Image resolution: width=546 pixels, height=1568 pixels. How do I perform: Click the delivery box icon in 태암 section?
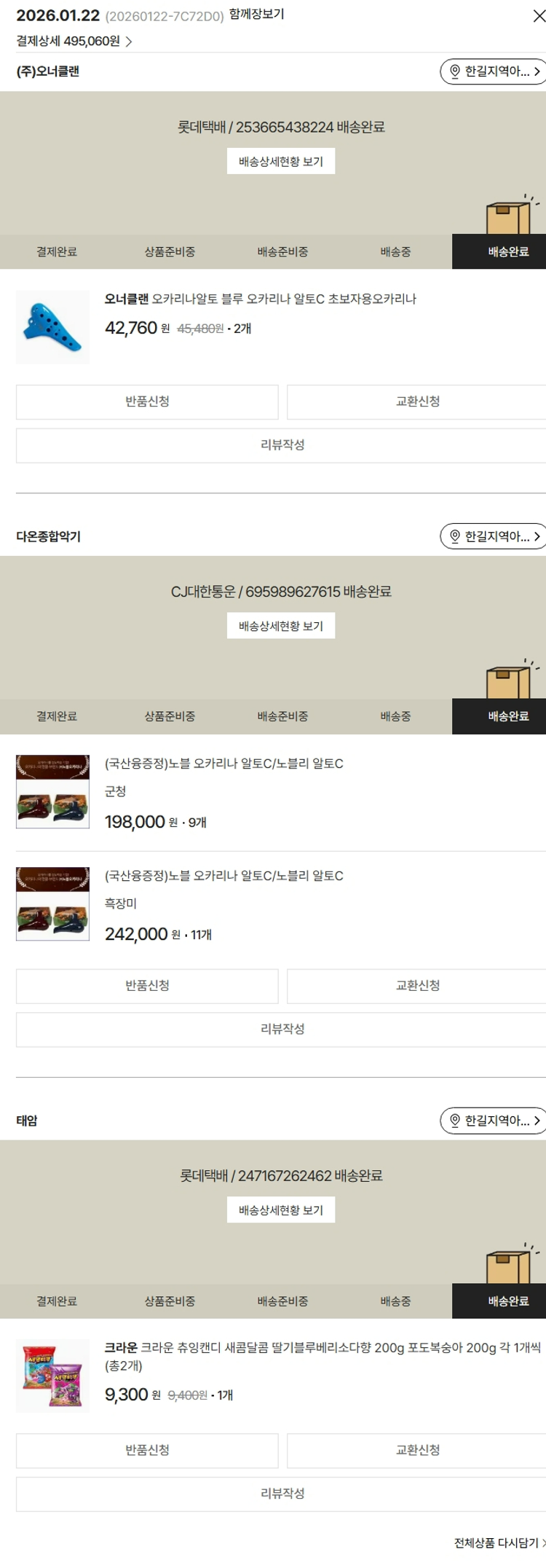[510, 1264]
